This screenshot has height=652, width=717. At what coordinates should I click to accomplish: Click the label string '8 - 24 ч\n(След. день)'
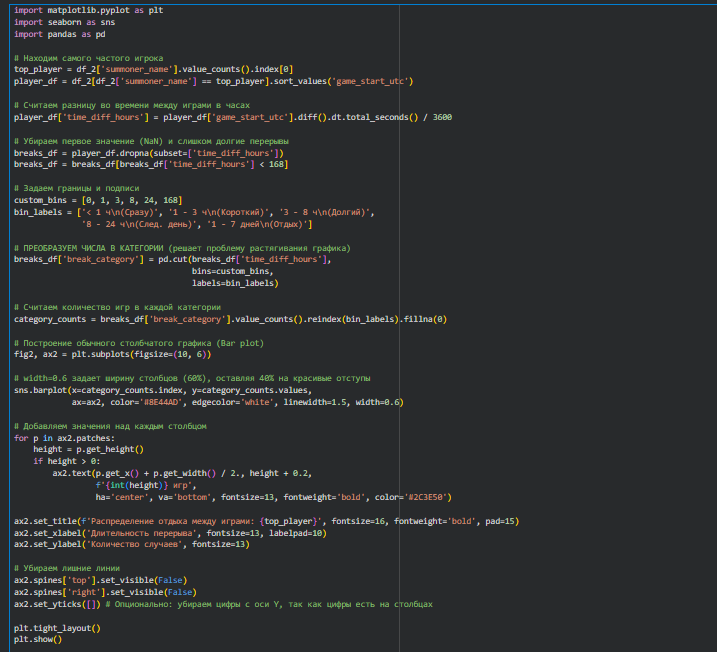coord(140,224)
